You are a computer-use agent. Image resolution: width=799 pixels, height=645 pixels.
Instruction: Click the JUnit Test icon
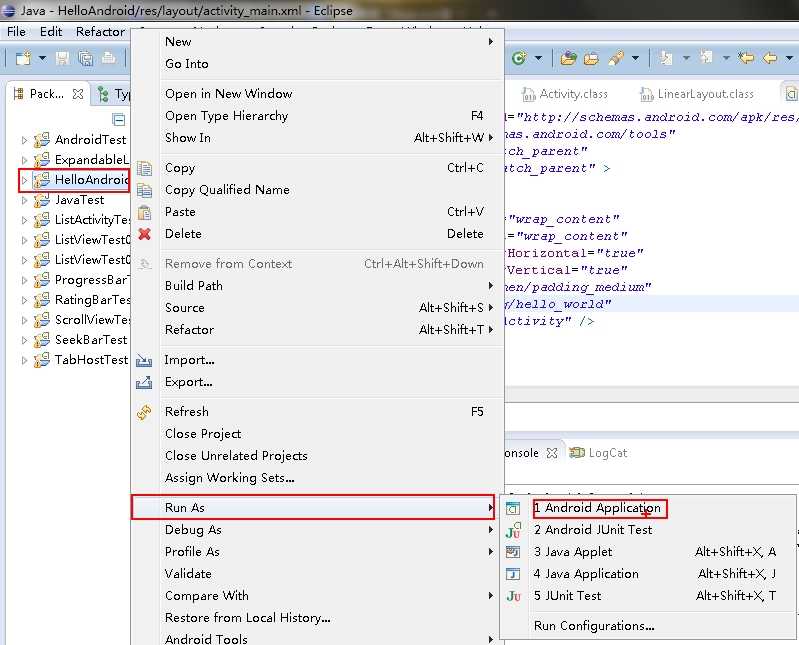pyautogui.click(x=513, y=596)
